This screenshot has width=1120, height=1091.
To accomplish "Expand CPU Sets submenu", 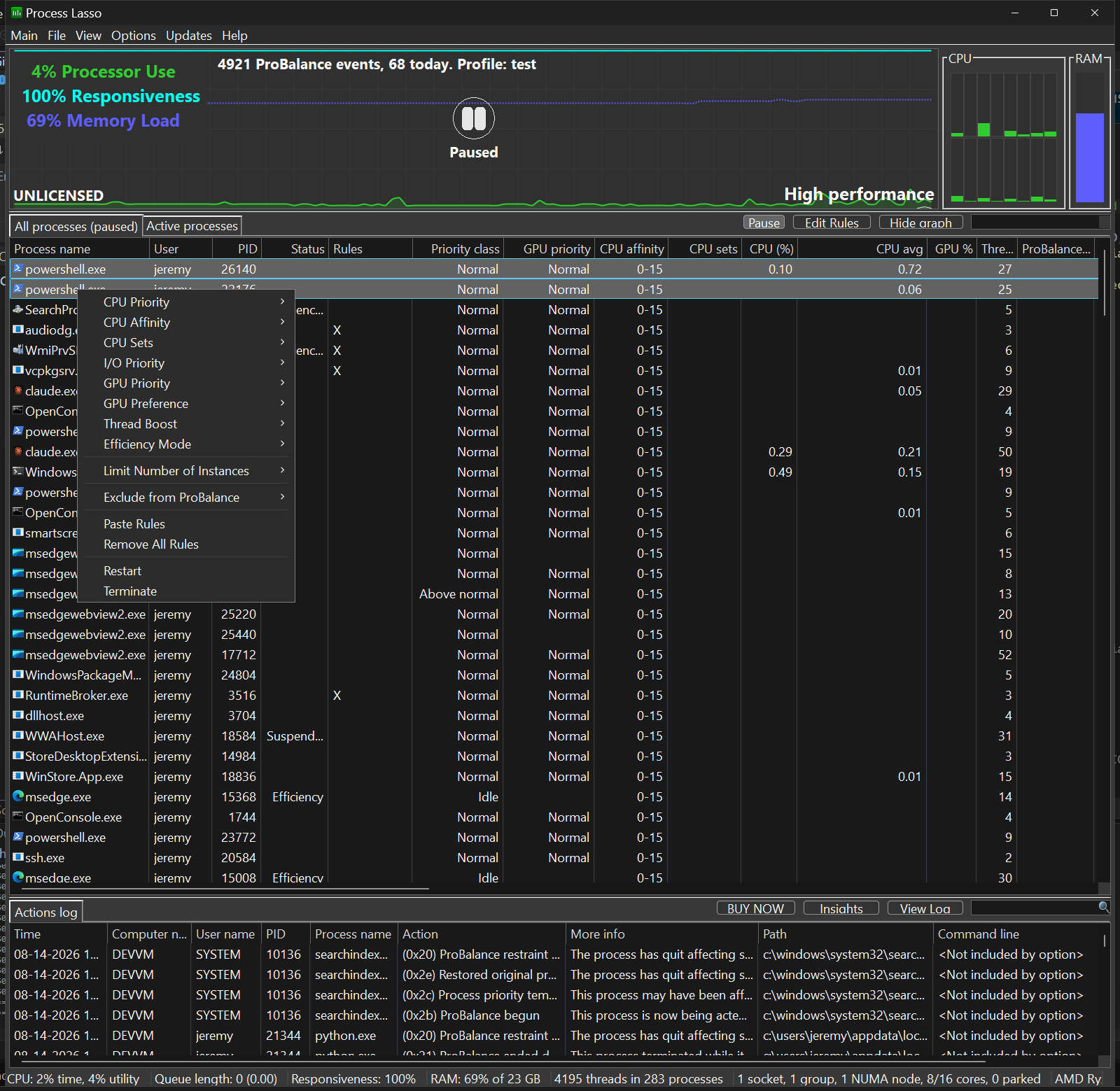I will click(186, 342).
